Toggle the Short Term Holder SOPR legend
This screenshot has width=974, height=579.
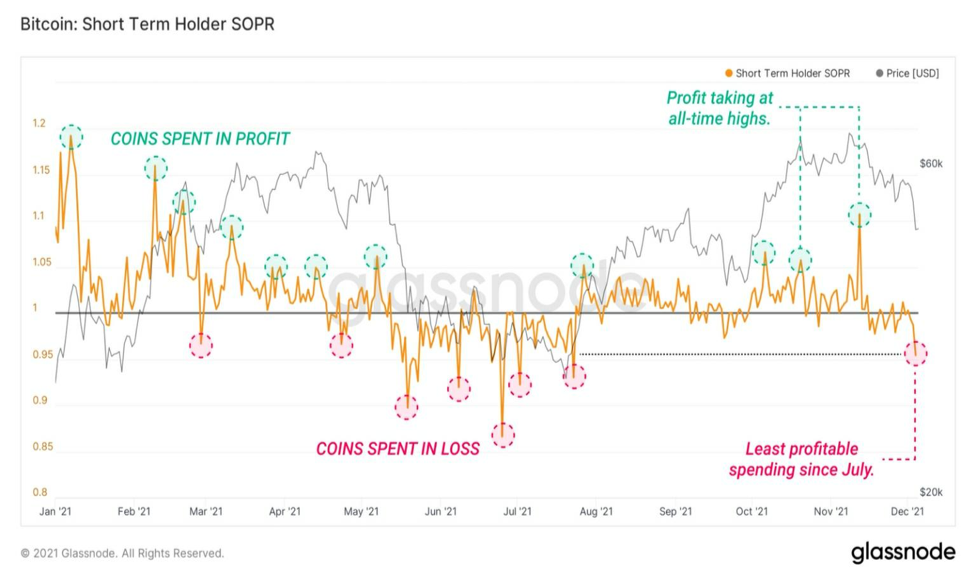[x=787, y=73]
